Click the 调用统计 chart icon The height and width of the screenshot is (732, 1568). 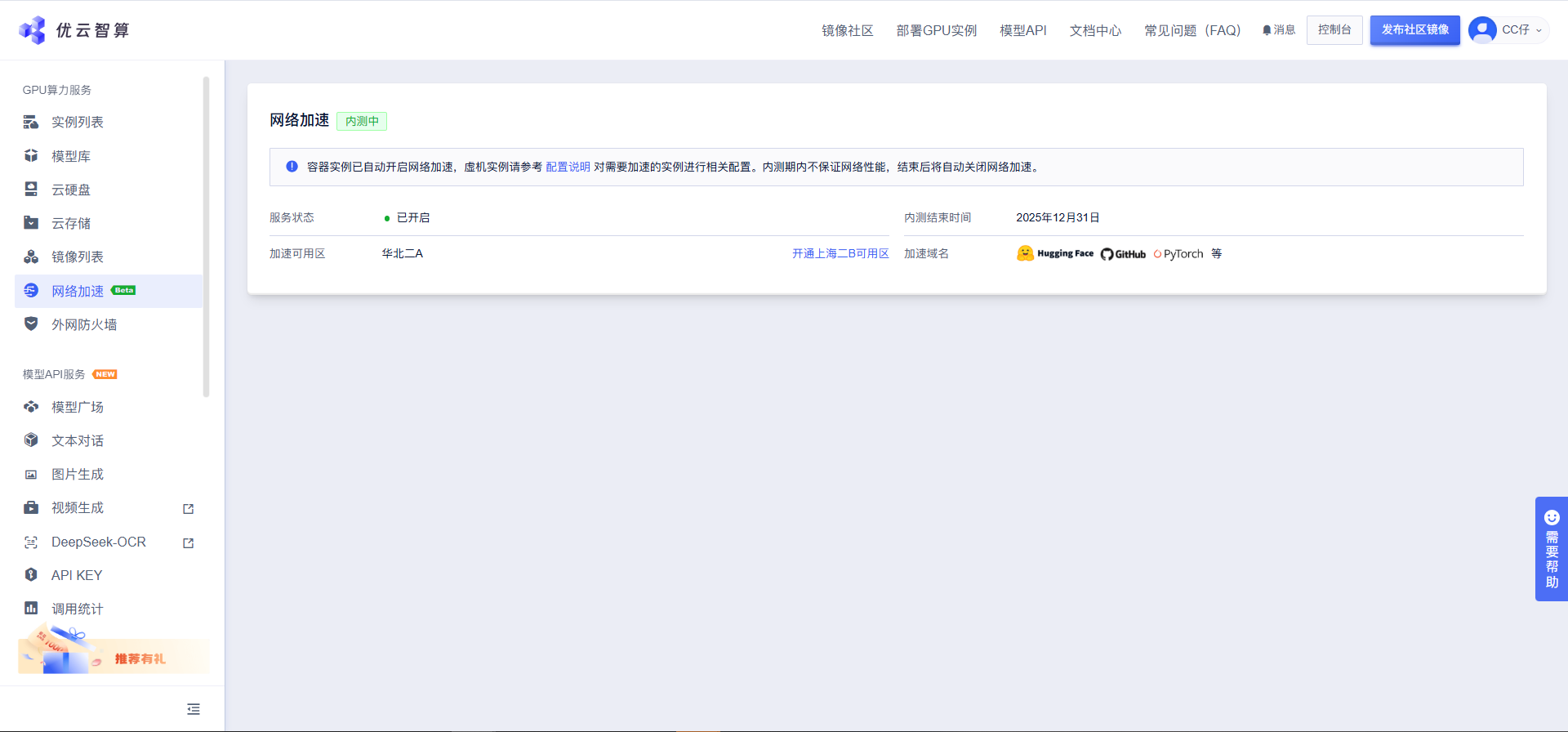pos(31,608)
